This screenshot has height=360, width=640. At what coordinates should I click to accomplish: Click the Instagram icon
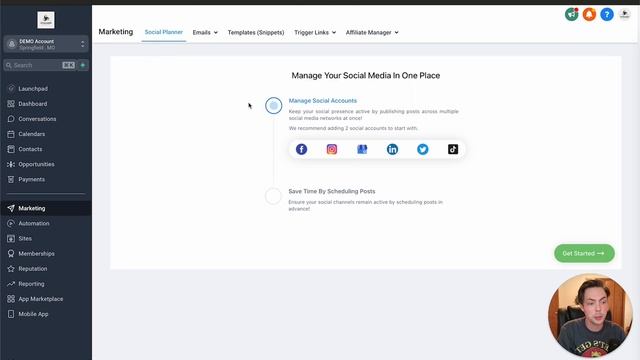332,149
